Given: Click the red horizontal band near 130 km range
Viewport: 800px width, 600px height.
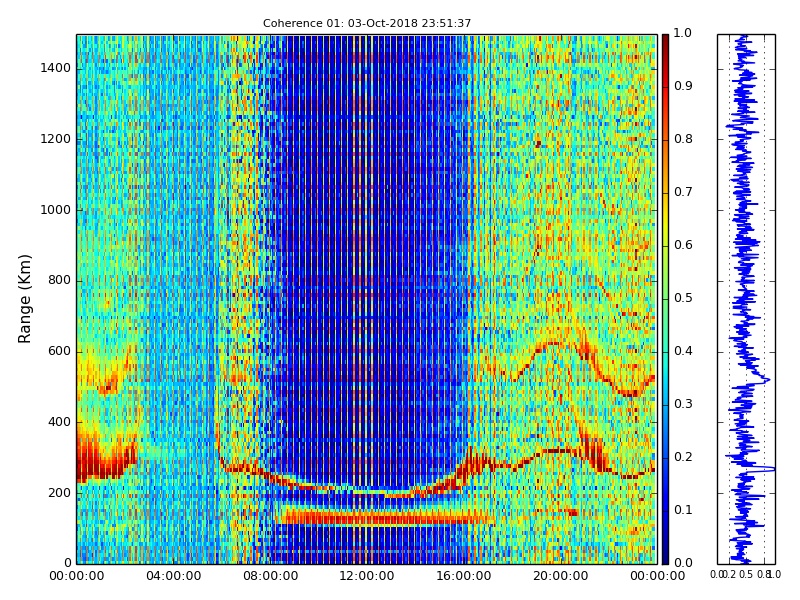Looking at the screenshot, I should pos(385,517).
